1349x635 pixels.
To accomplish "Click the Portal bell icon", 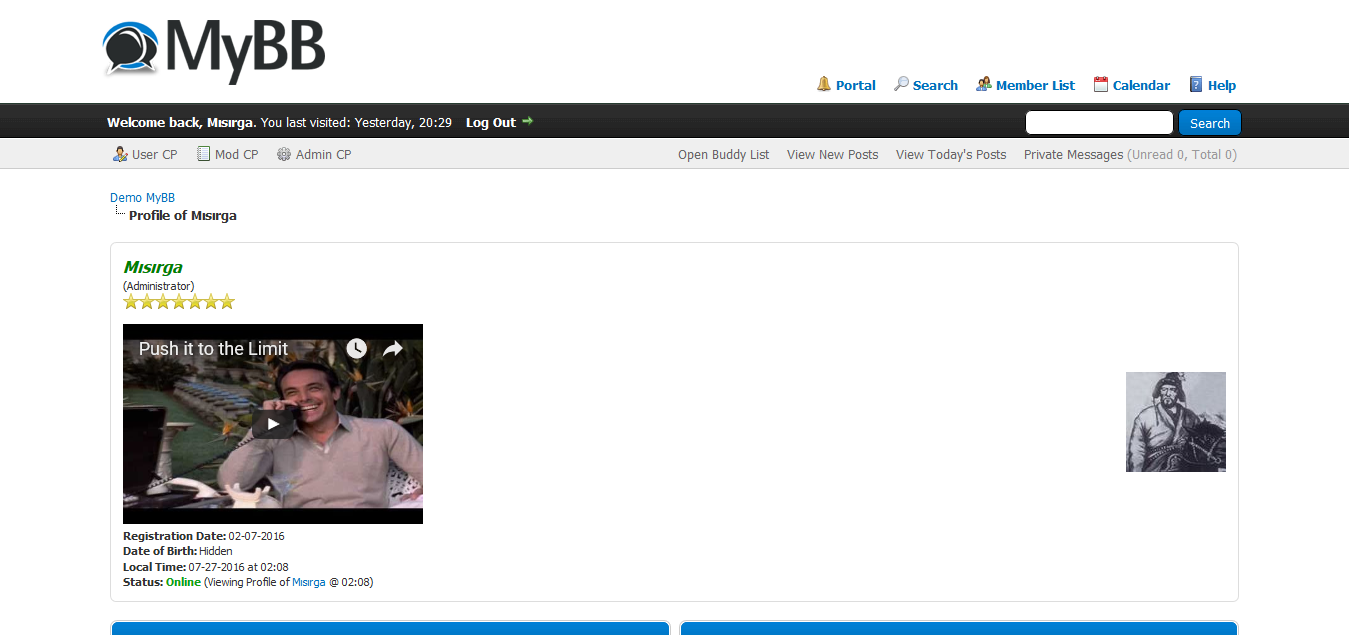I will point(824,84).
